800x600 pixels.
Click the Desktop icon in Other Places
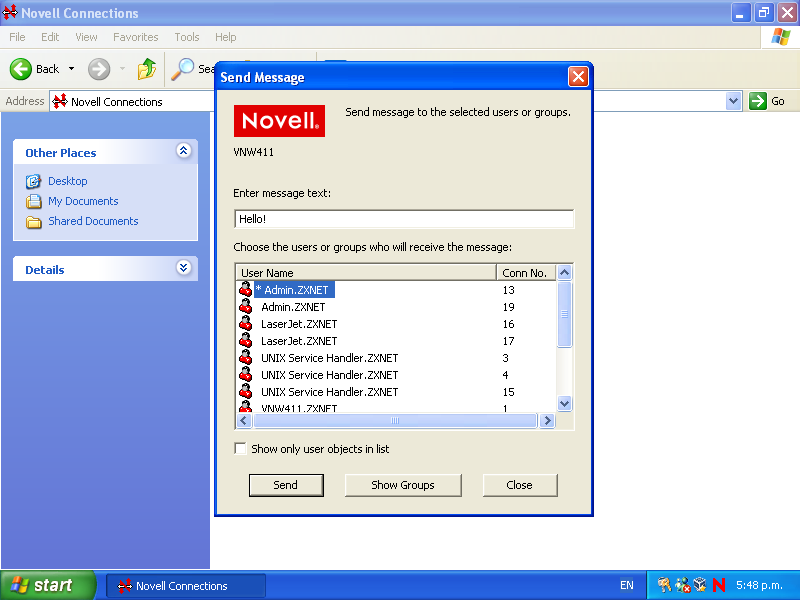(x=33, y=181)
